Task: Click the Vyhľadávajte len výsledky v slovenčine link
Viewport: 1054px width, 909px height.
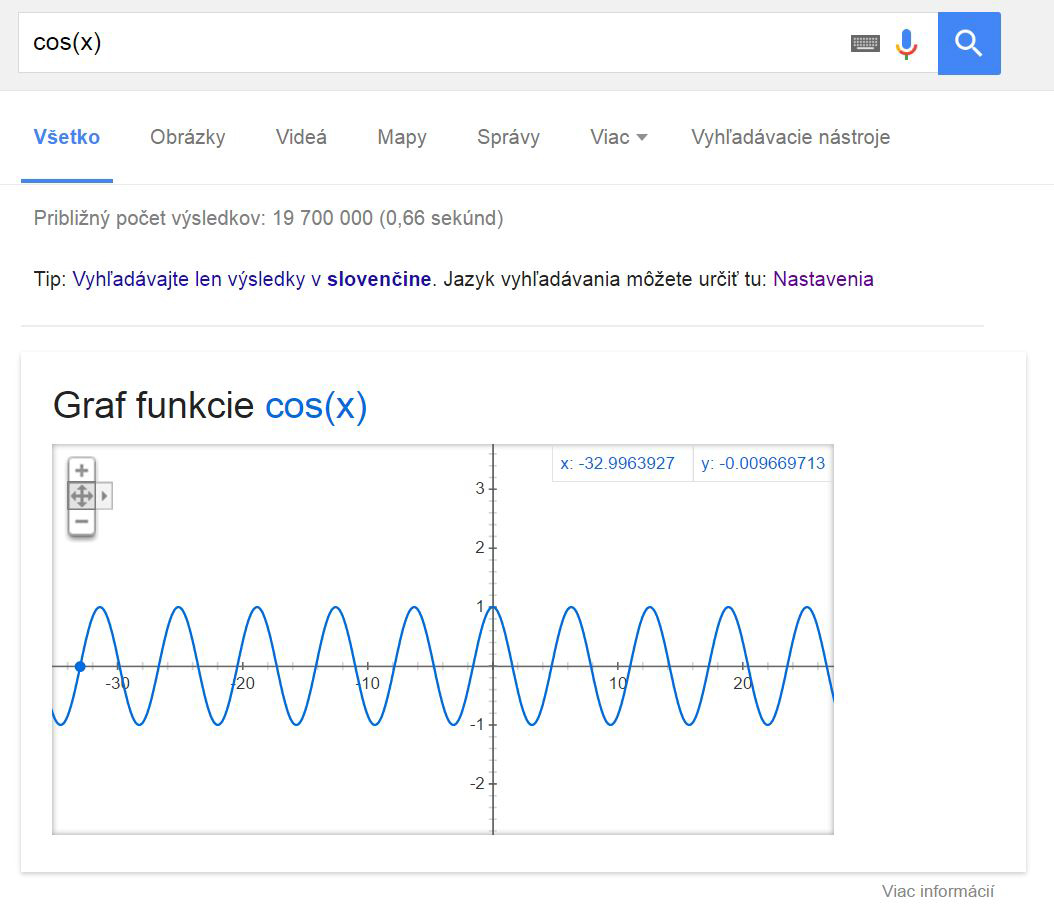Action: click(x=251, y=279)
